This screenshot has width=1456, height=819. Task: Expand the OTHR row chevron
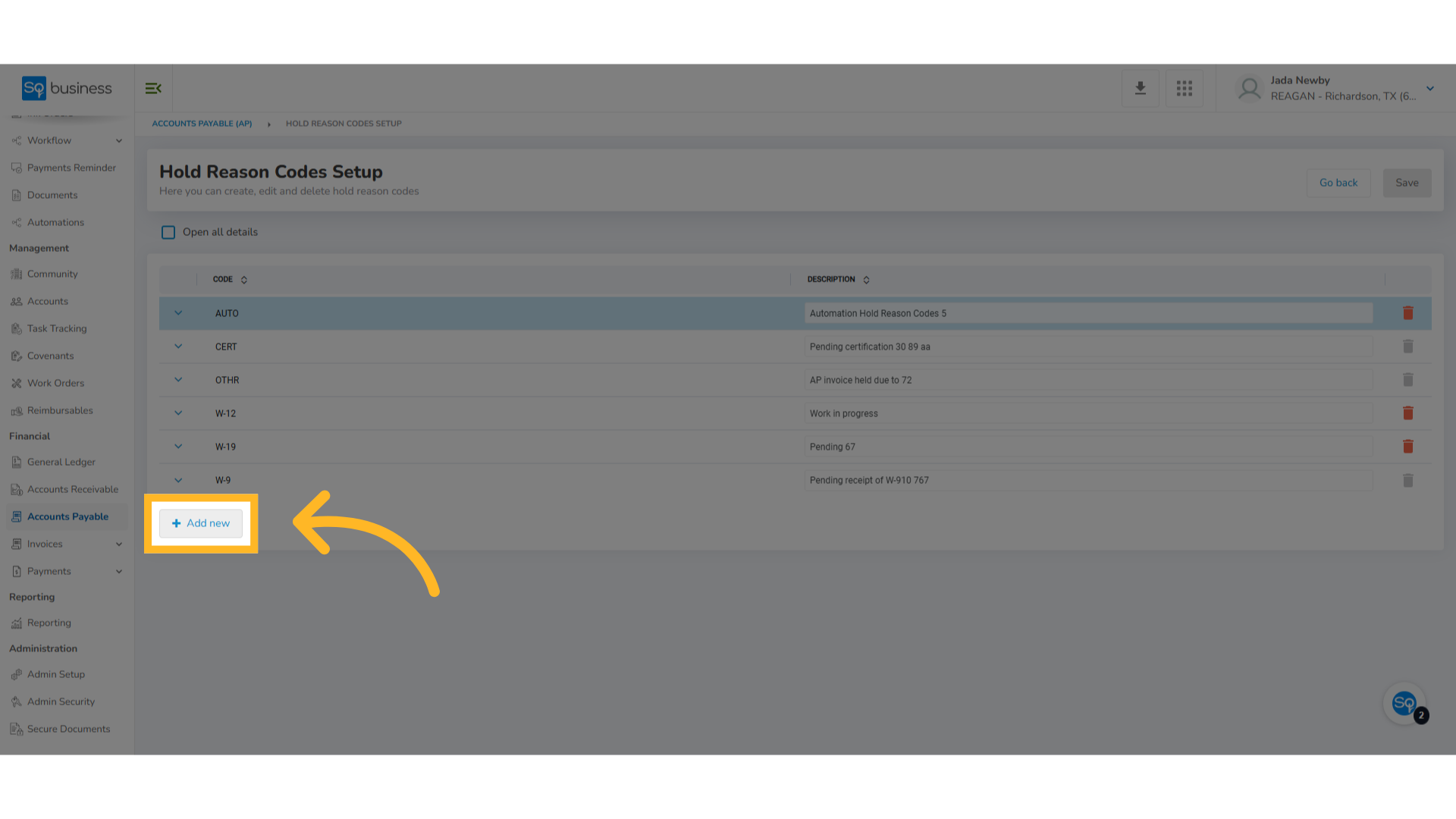(x=178, y=380)
